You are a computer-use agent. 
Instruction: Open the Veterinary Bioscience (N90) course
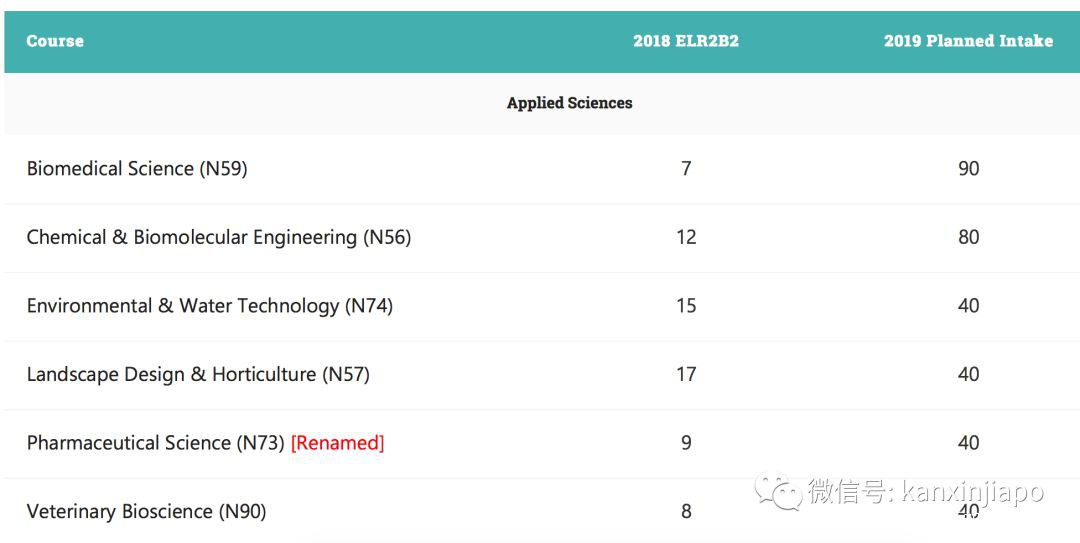click(146, 511)
